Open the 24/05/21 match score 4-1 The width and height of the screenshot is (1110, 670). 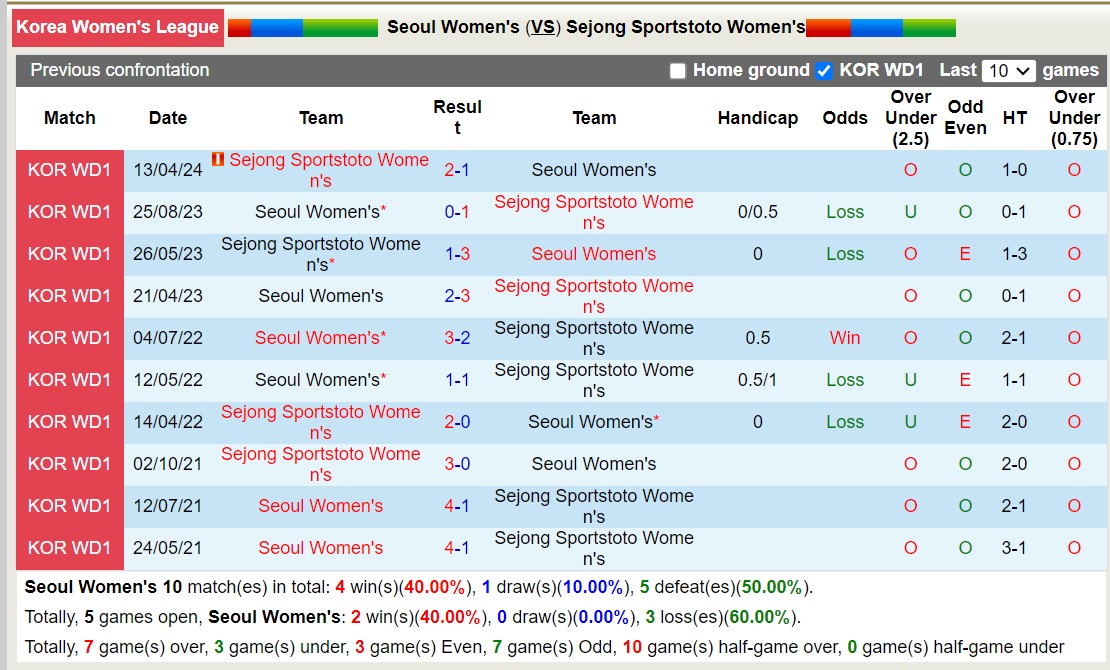(x=457, y=548)
